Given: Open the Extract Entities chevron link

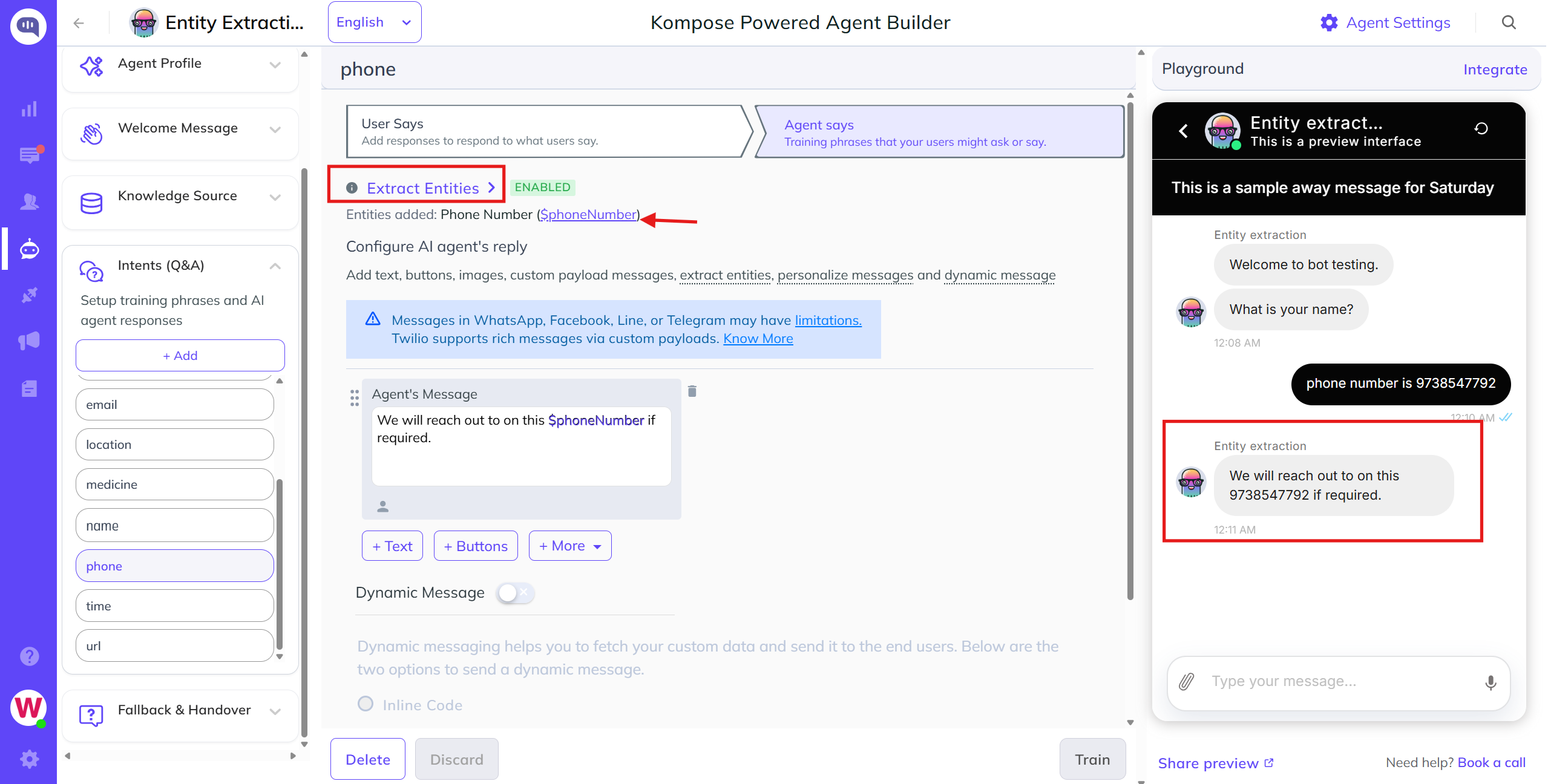Looking at the screenshot, I should click(x=431, y=188).
